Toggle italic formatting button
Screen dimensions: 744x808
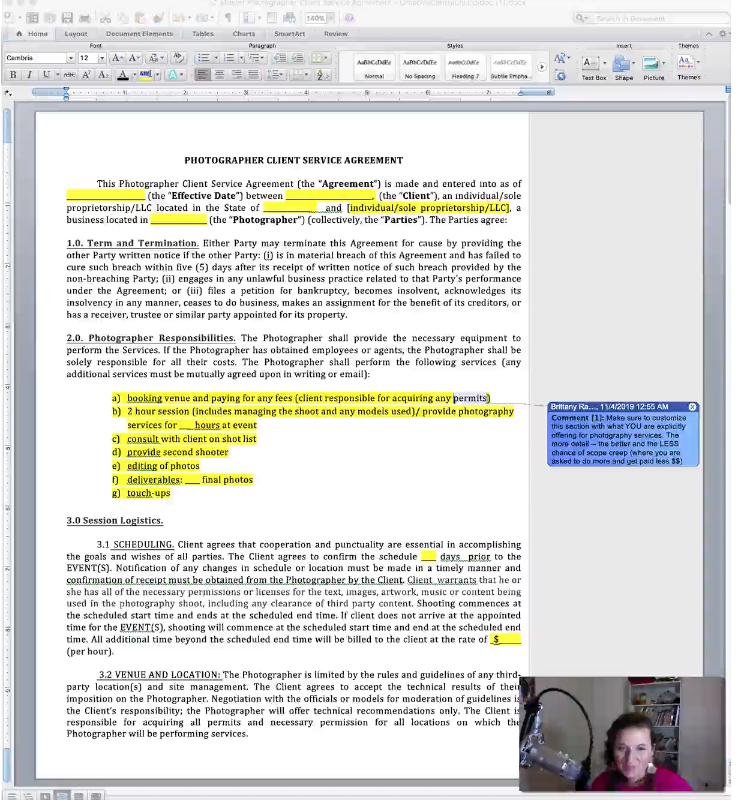29,75
